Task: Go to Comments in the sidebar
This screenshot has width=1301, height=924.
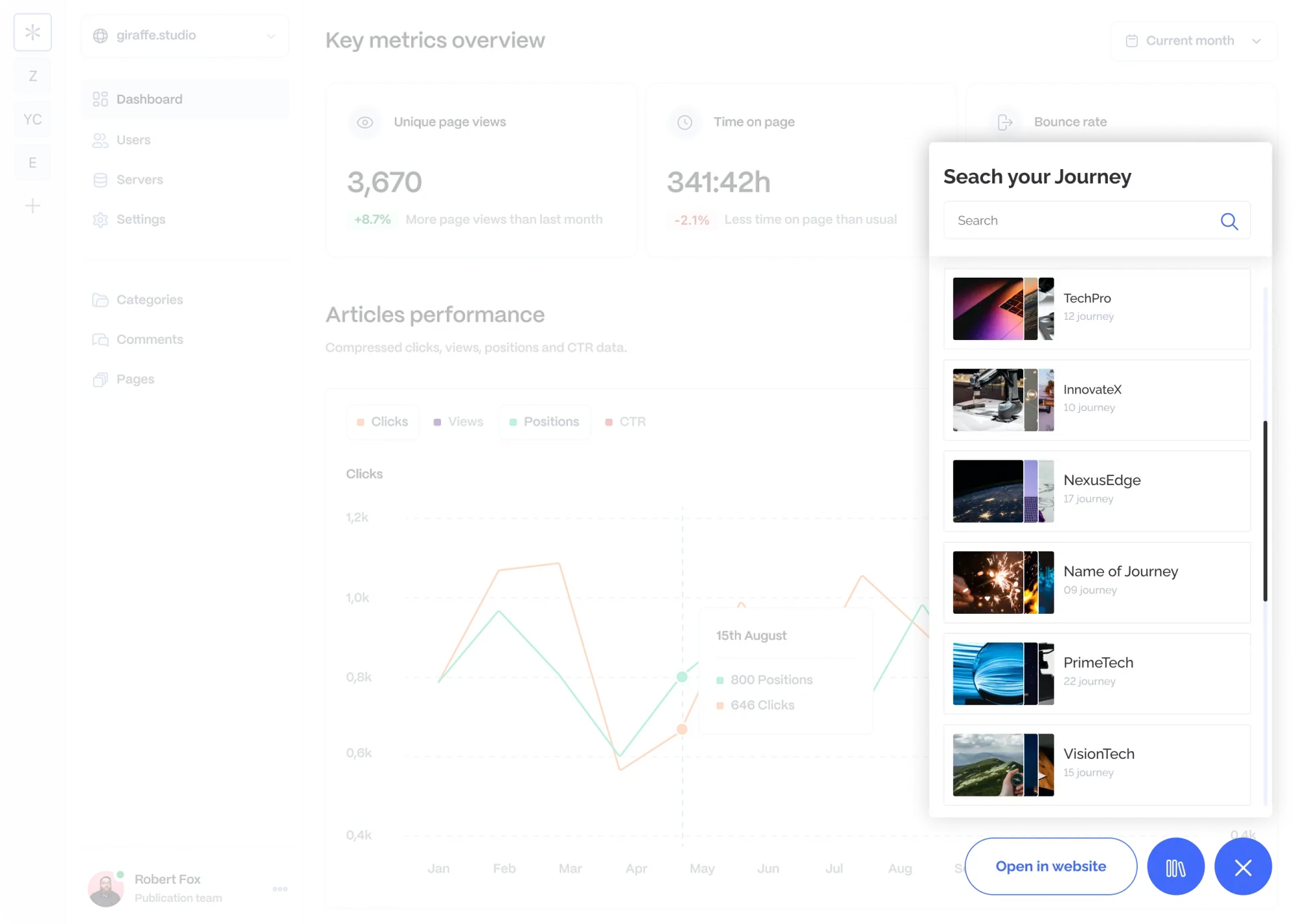Action: point(149,339)
